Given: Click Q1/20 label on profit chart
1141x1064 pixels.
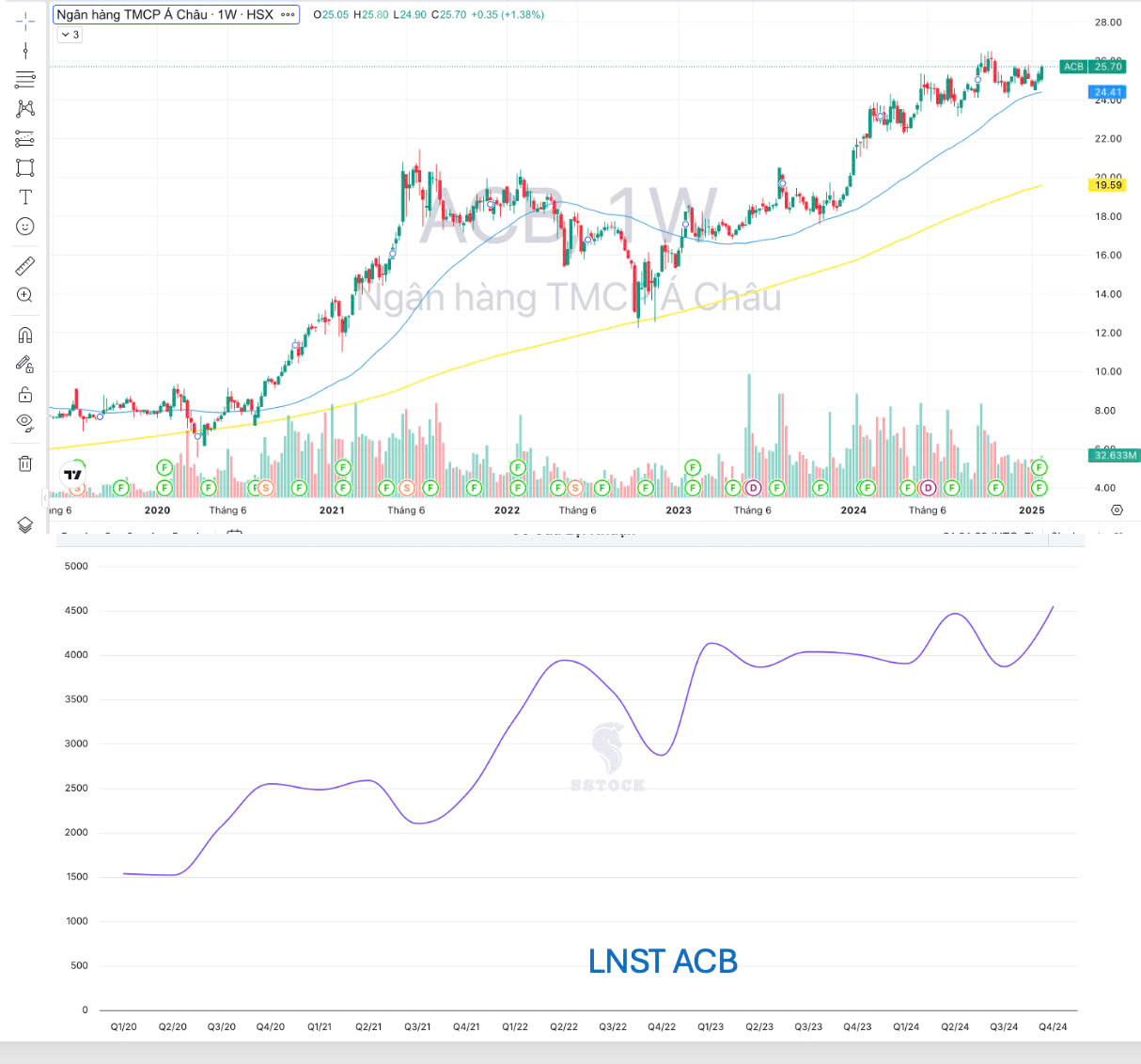Looking at the screenshot, I should (x=124, y=1026).
